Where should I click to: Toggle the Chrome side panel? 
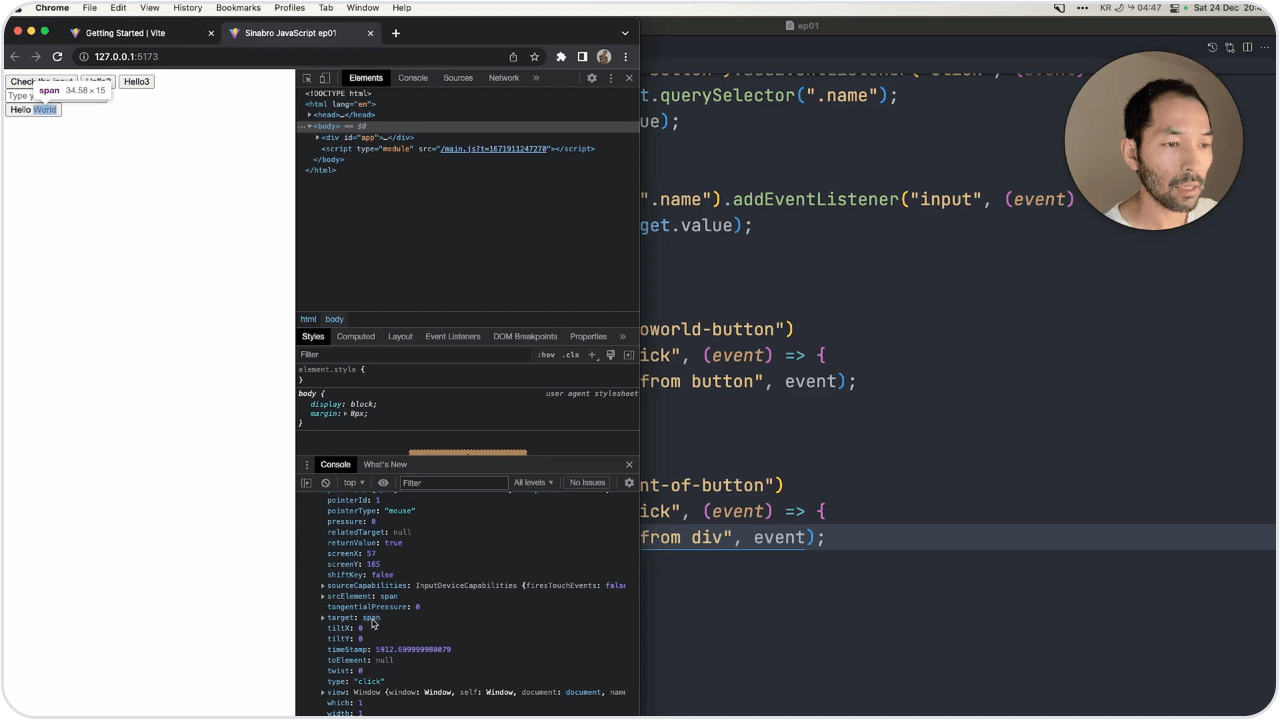pos(582,57)
